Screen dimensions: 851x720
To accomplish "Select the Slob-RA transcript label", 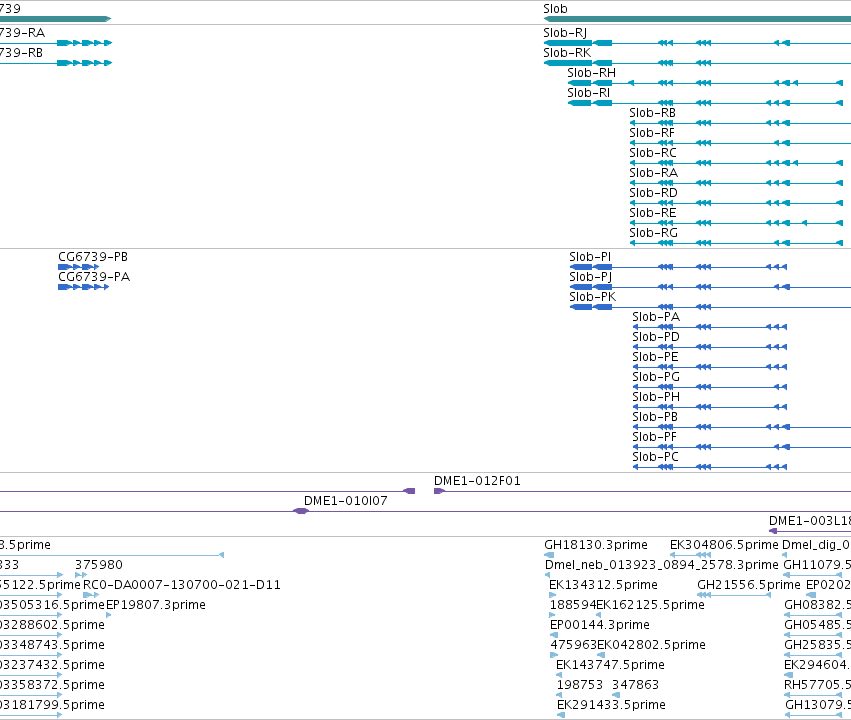I will pyautogui.click(x=653, y=174).
